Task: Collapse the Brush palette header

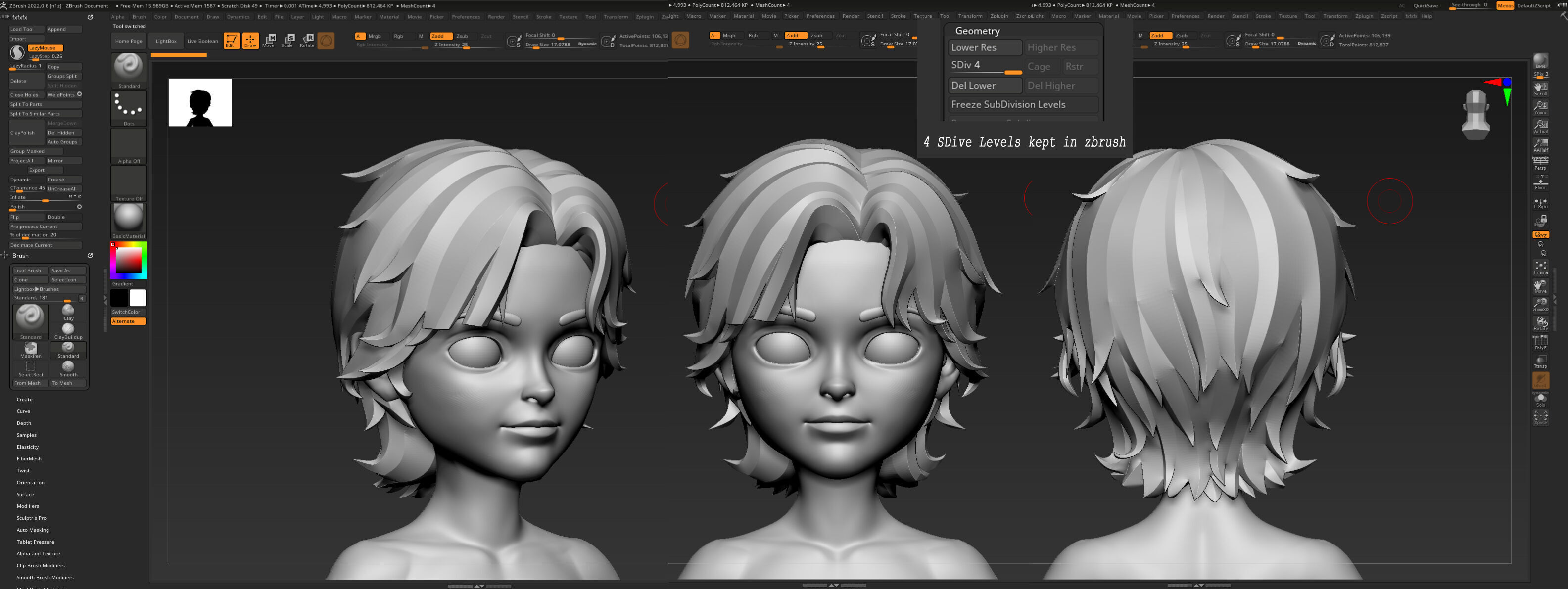Action: coord(20,256)
